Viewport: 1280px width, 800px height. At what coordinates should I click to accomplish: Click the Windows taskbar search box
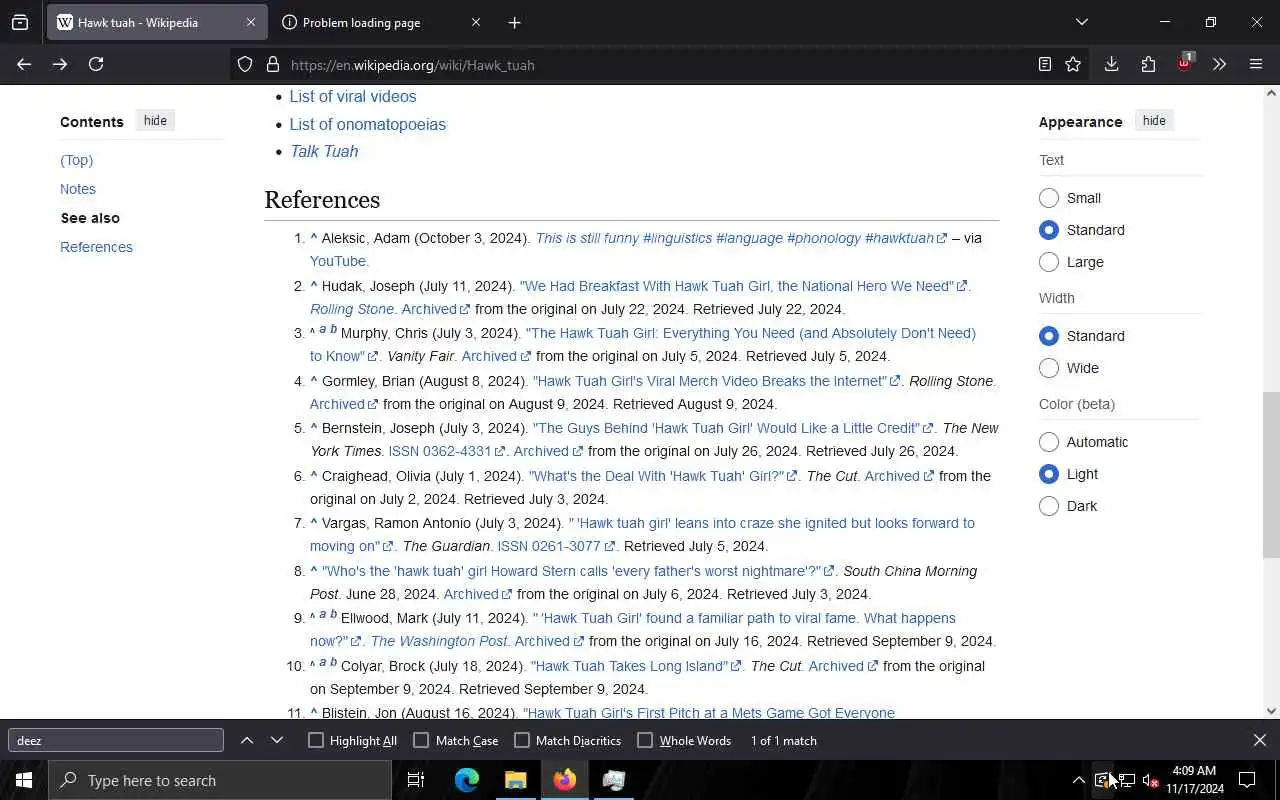pos(220,780)
